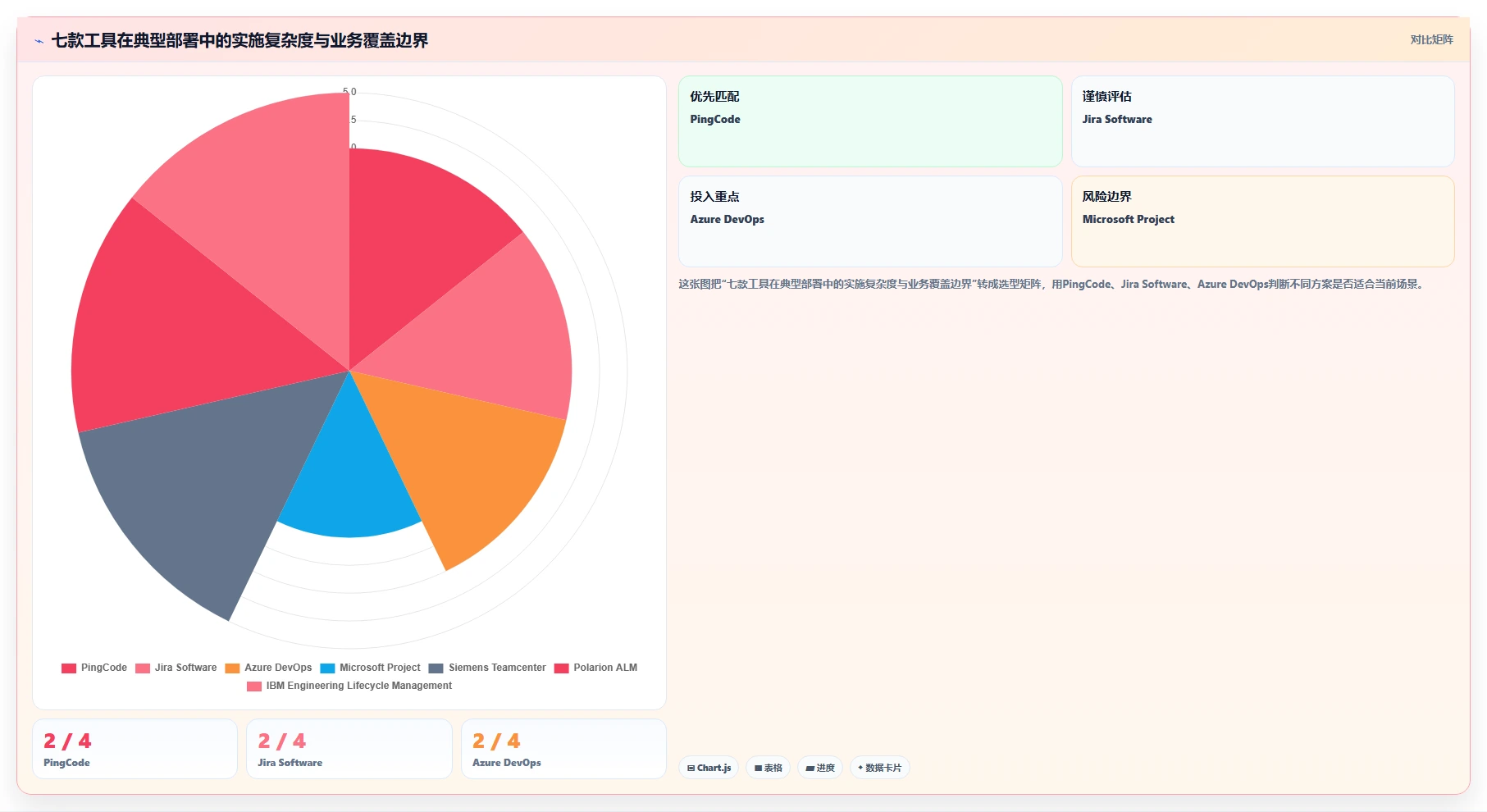Click the 数据卡片 tag chip
1487x812 pixels.
tap(879, 768)
